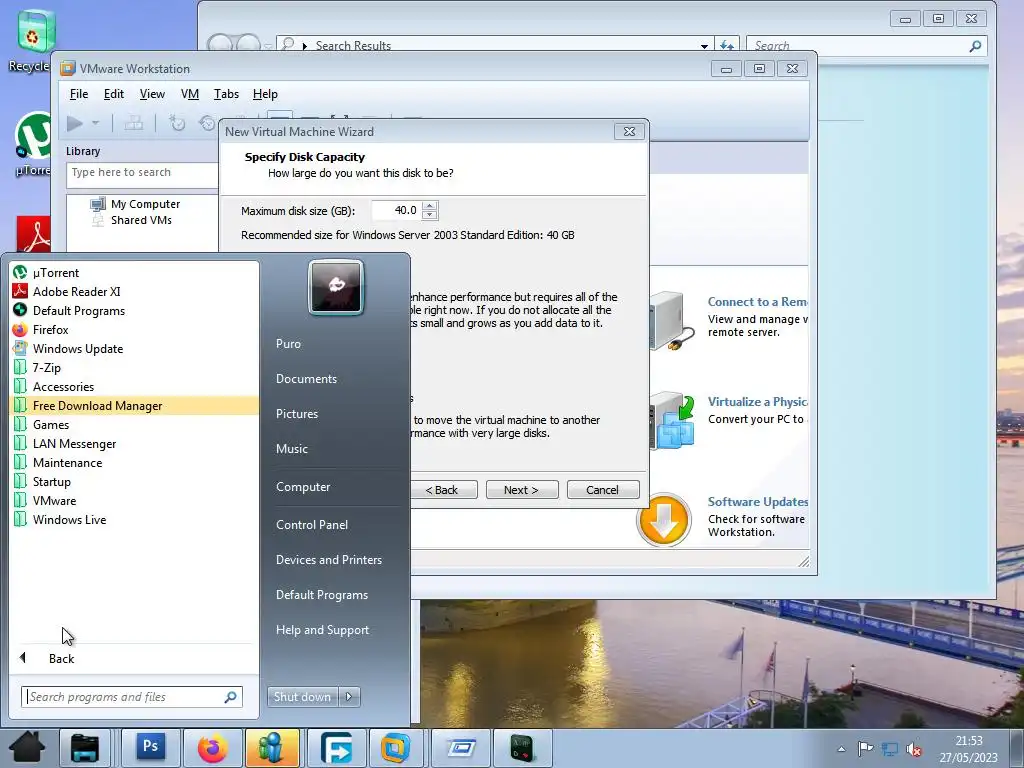Expand the LAN Messenger folder
This screenshot has width=1024, height=768.
point(135,443)
